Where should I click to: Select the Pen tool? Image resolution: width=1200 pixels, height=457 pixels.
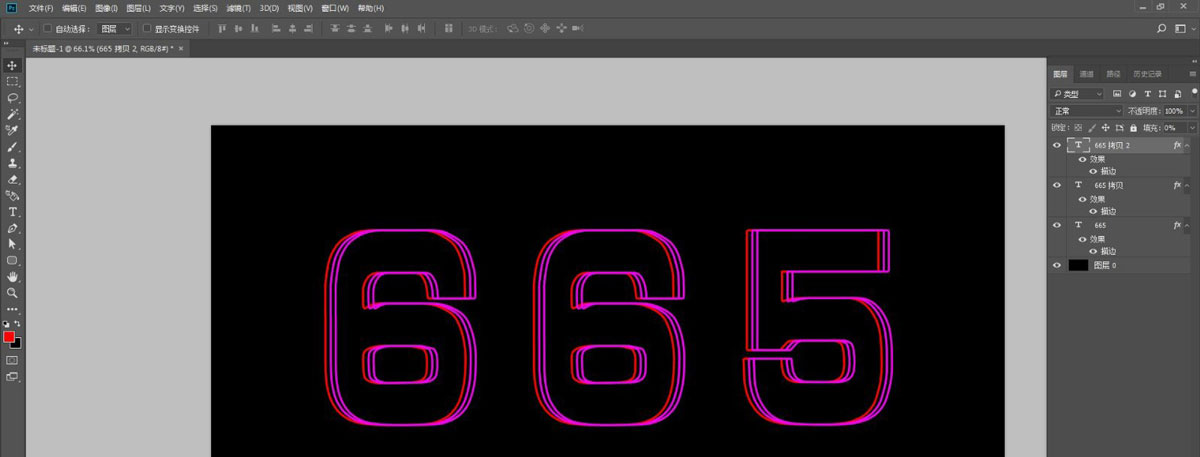click(x=13, y=228)
